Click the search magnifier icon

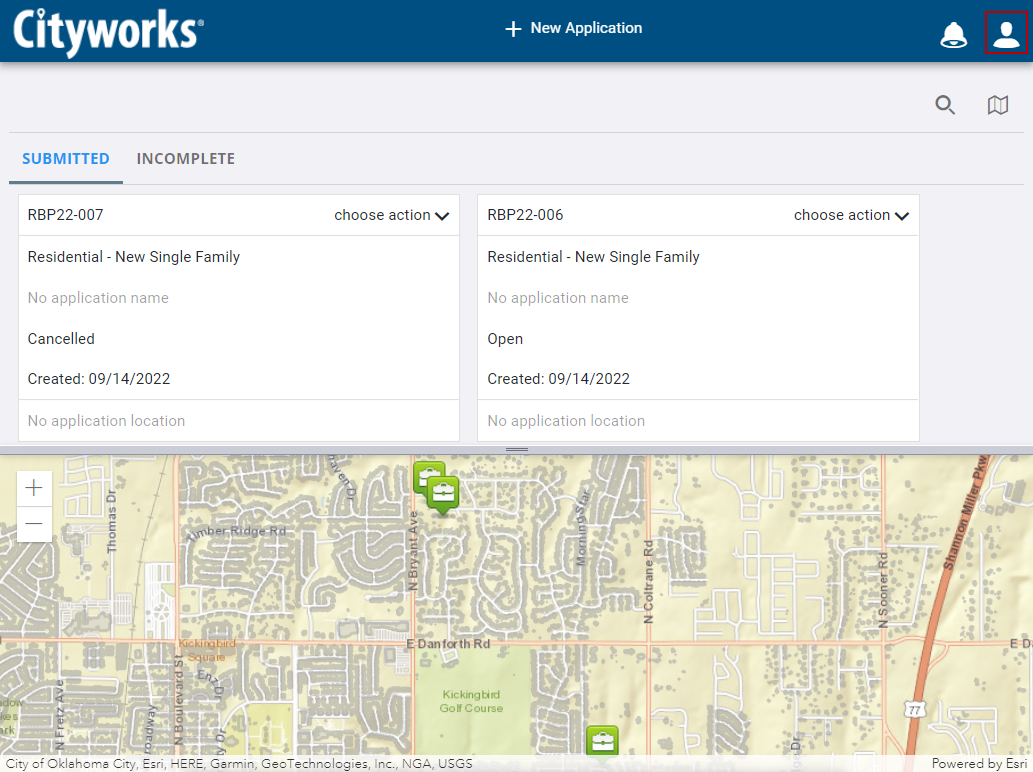945,105
